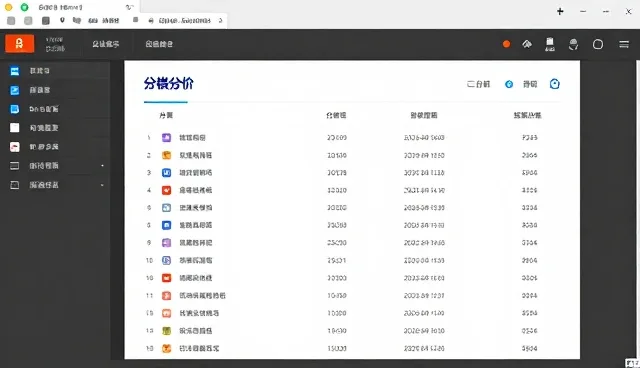Click the chevron at the end of address field
Image resolution: width=640 pixels, height=368 pixels.
tap(220, 20)
